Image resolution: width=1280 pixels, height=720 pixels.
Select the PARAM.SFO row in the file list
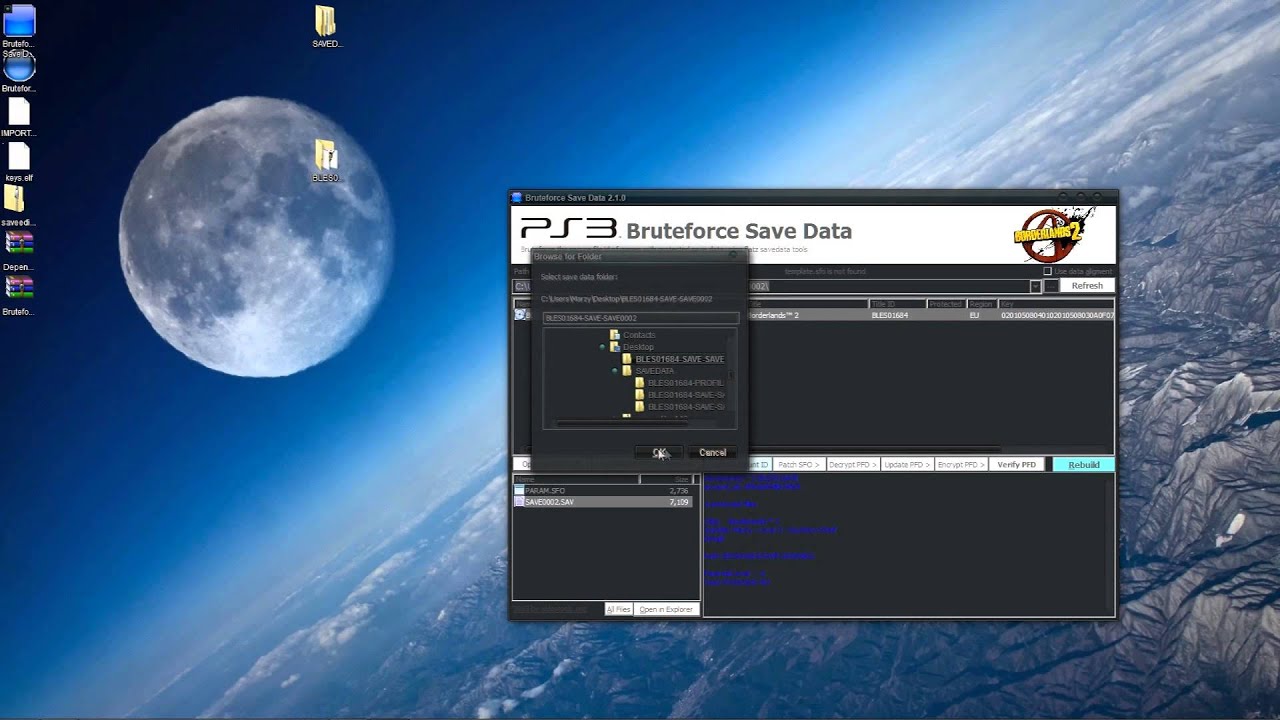[602, 491]
